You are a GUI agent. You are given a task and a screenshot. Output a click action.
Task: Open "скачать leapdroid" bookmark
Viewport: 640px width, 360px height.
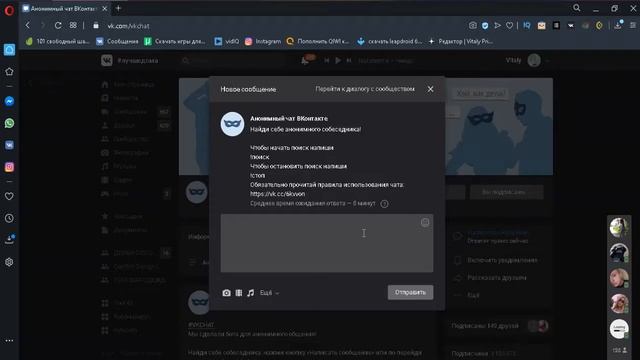point(389,41)
